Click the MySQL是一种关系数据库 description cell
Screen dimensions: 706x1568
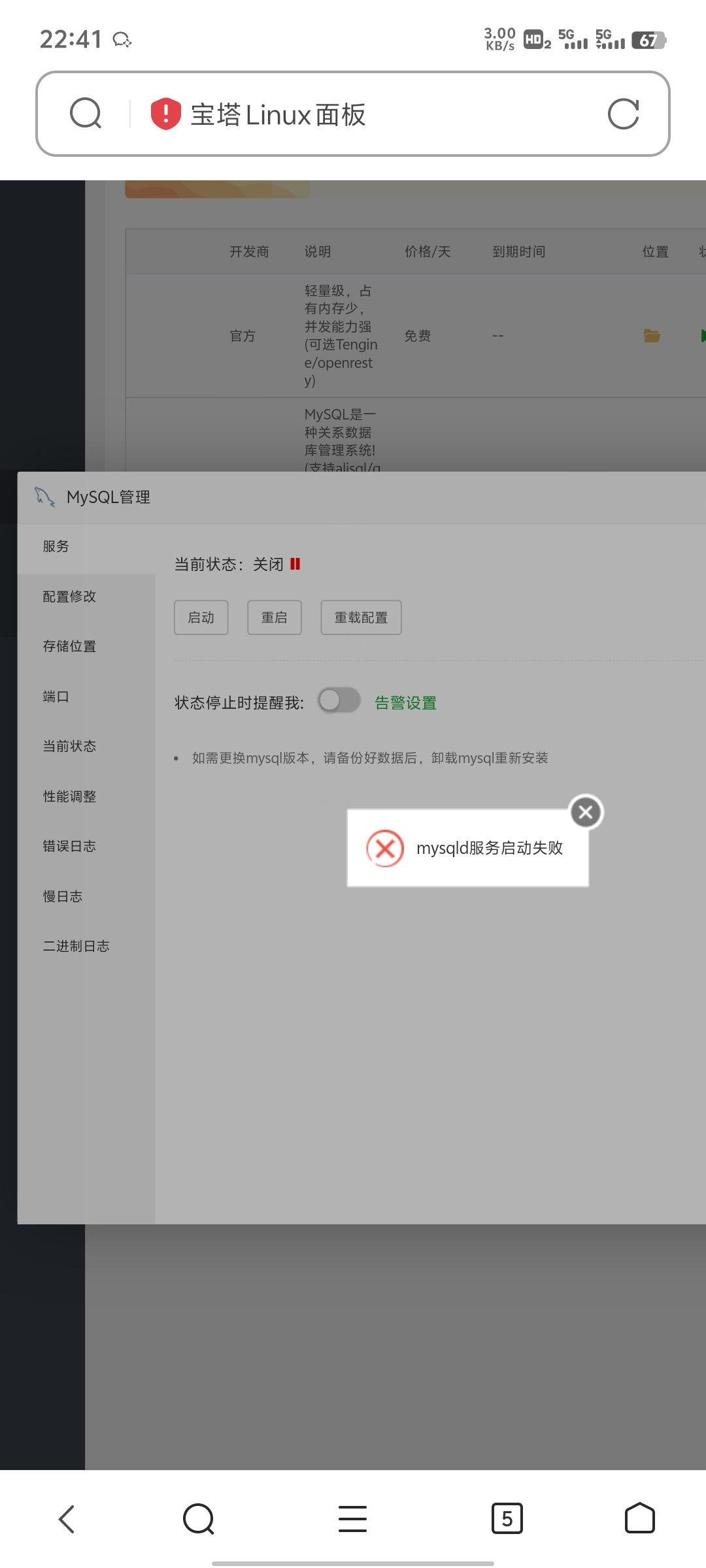(343, 441)
